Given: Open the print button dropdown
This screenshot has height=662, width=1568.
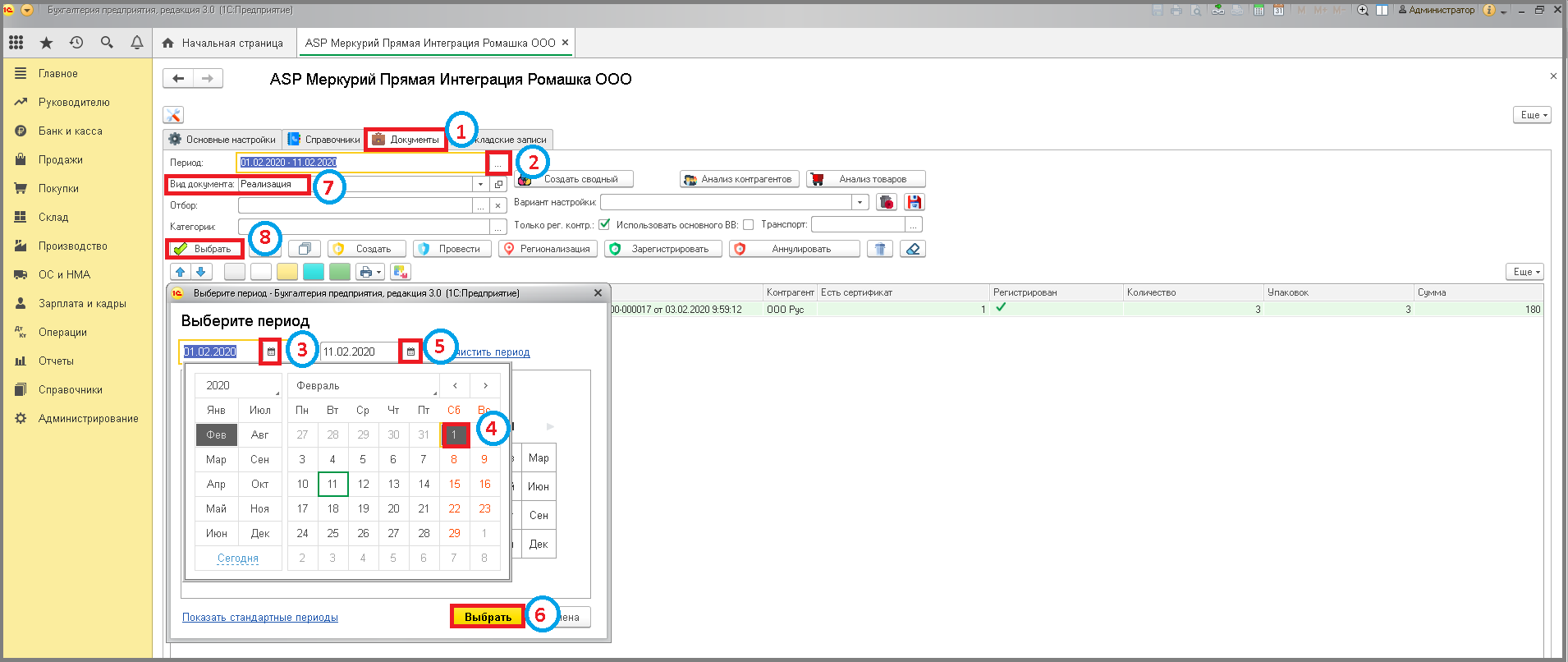Looking at the screenshot, I should (370, 272).
